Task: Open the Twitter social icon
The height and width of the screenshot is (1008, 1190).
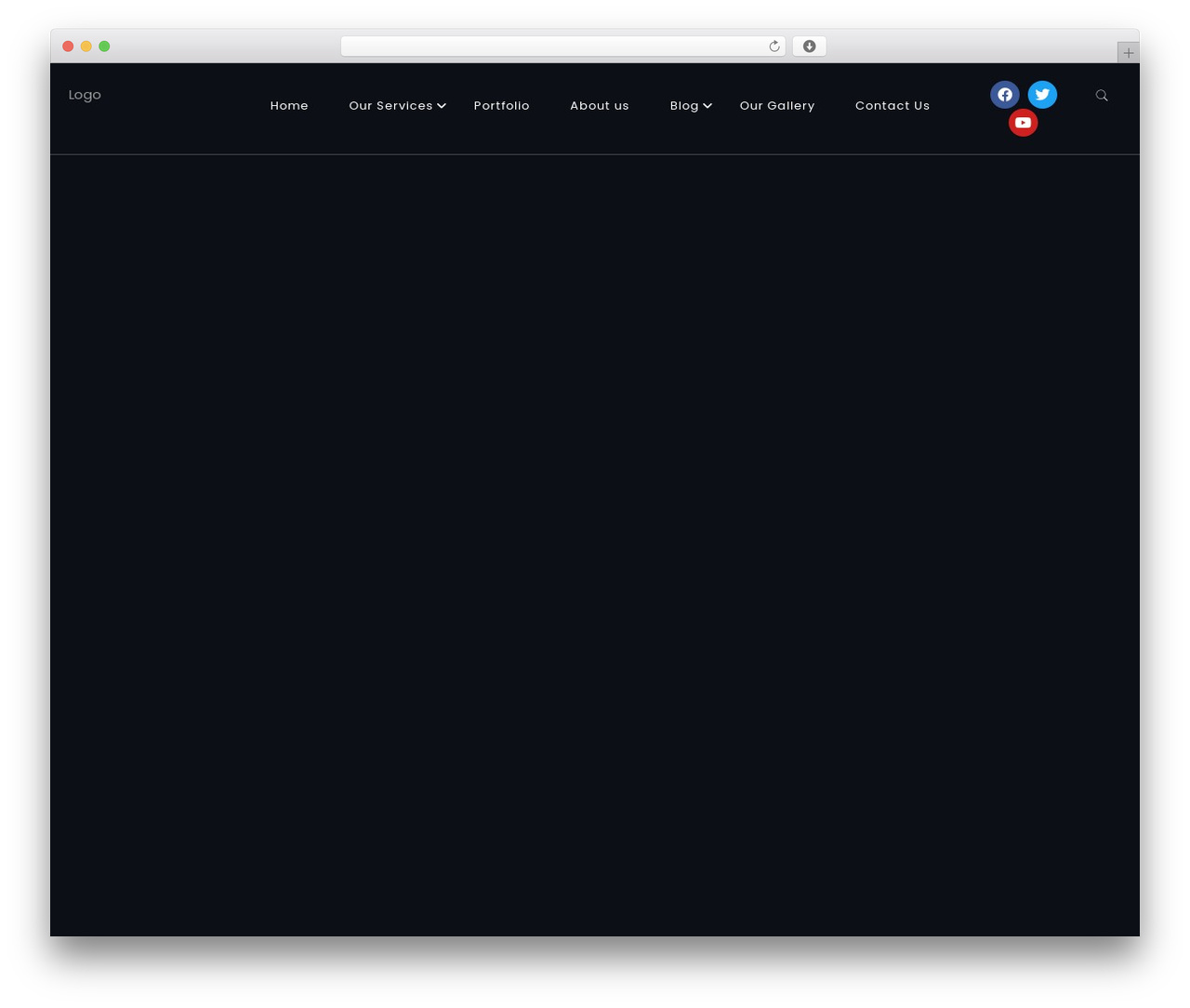Action: coord(1042,95)
